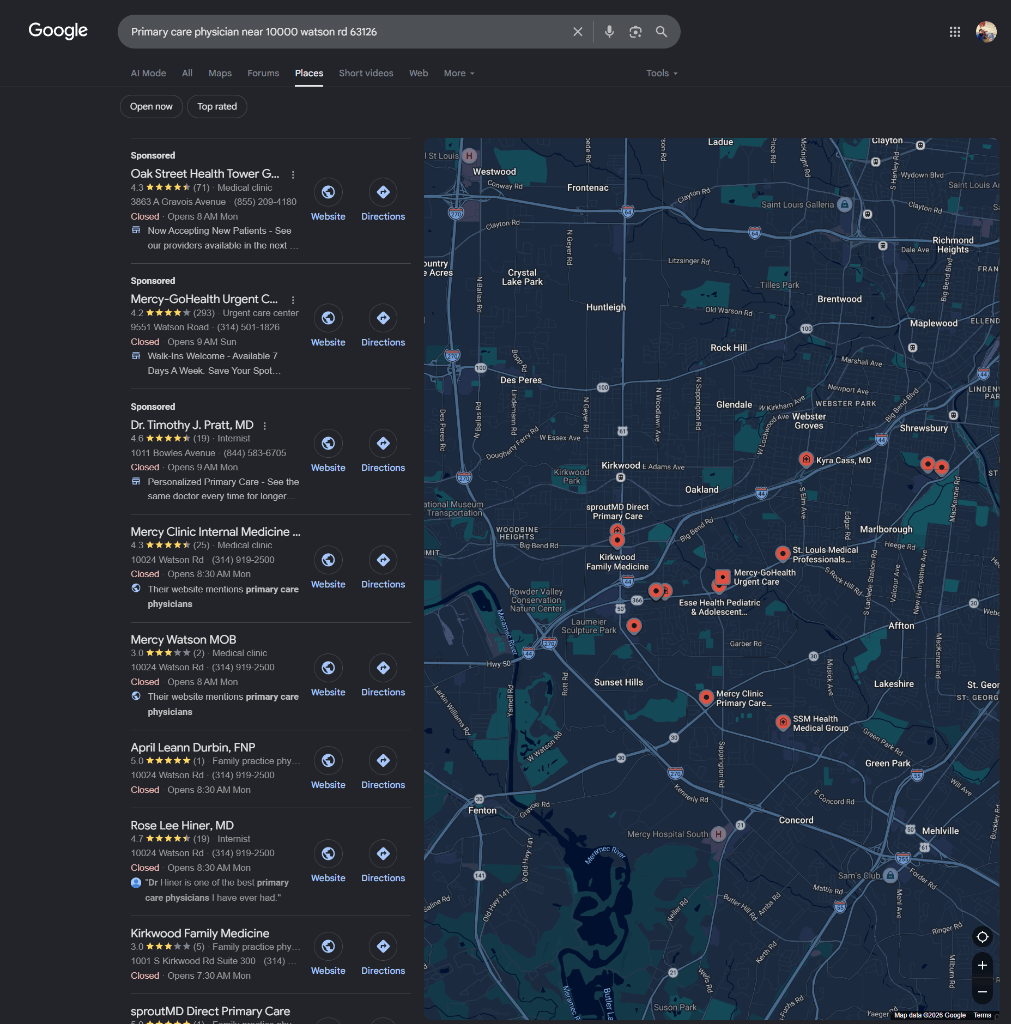
Task: Get Directions icon for Dr. Timothy J. Pratt
Action: tap(383, 443)
